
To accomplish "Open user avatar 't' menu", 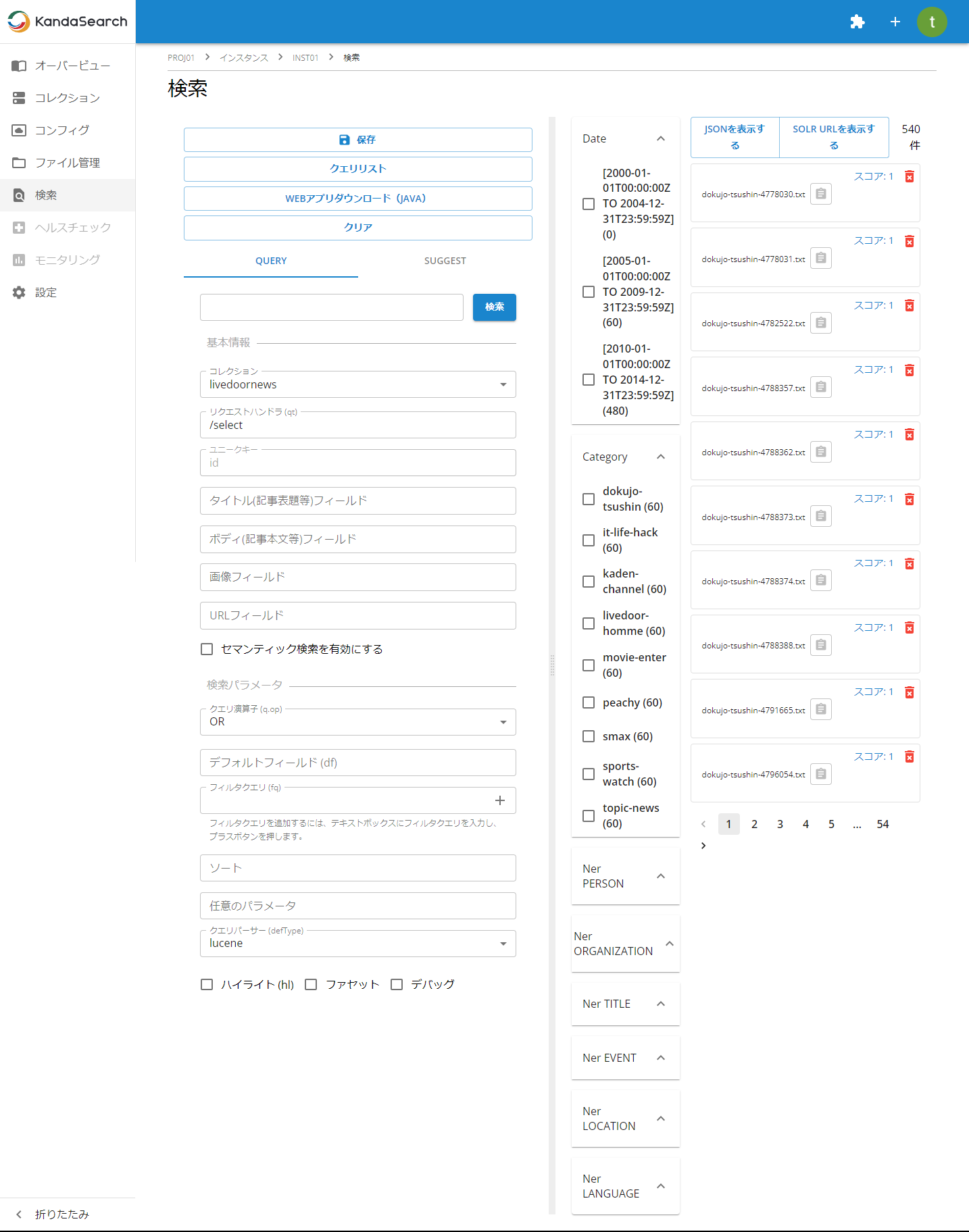I will pyautogui.click(x=932, y=22).
